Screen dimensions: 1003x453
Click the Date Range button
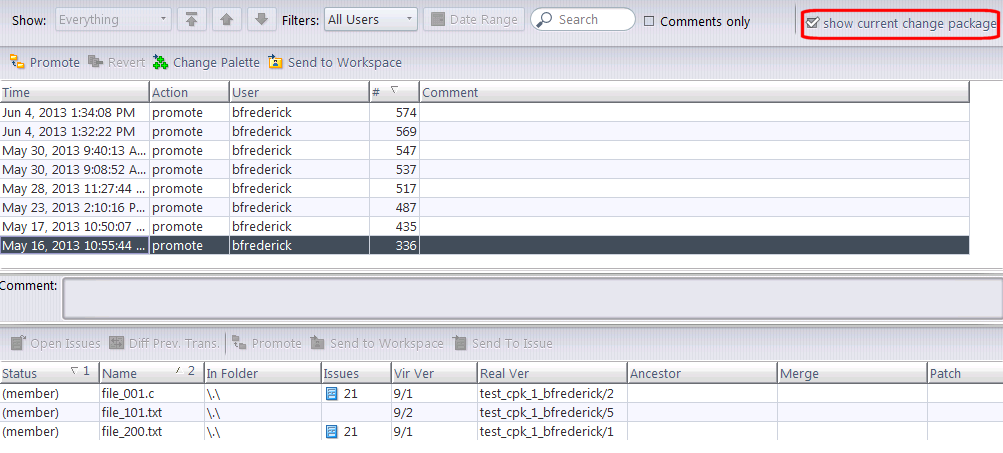tap(474, 19)
